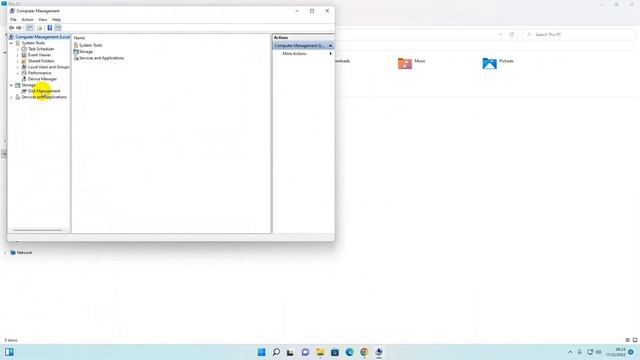Toggle the Show/Hide Action Pane toolbar icon
This screenshot has height=360, width=640.
click(x=58, y=28)
